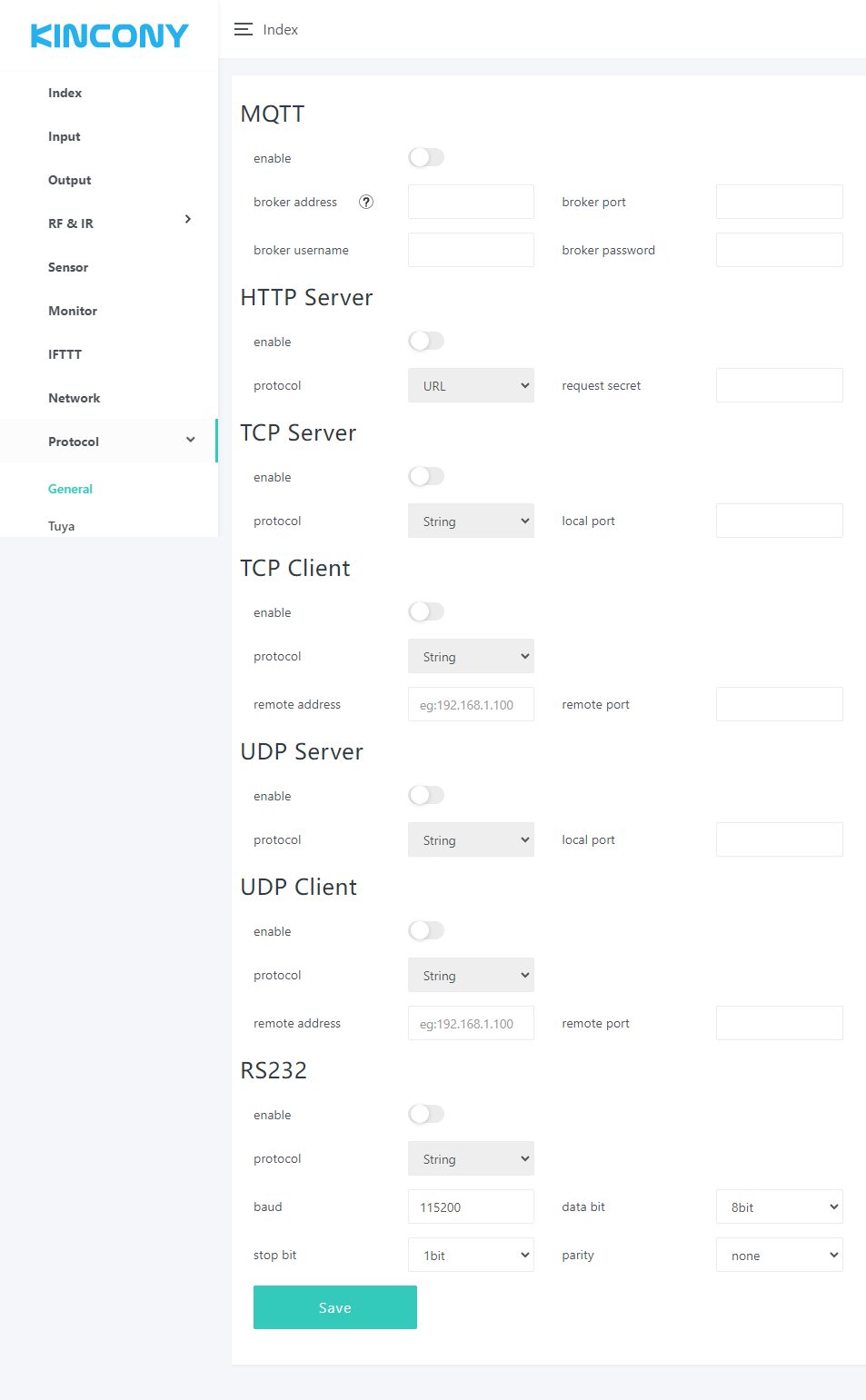866x1400 pixels.
Task: Open the HTTP Server protocol URL dropdown
Action: point(471,386)
